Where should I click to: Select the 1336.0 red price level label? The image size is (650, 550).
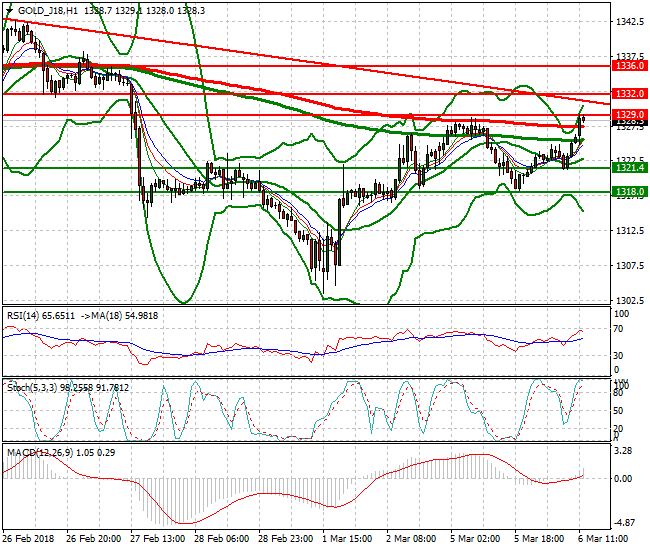point(630,65)
